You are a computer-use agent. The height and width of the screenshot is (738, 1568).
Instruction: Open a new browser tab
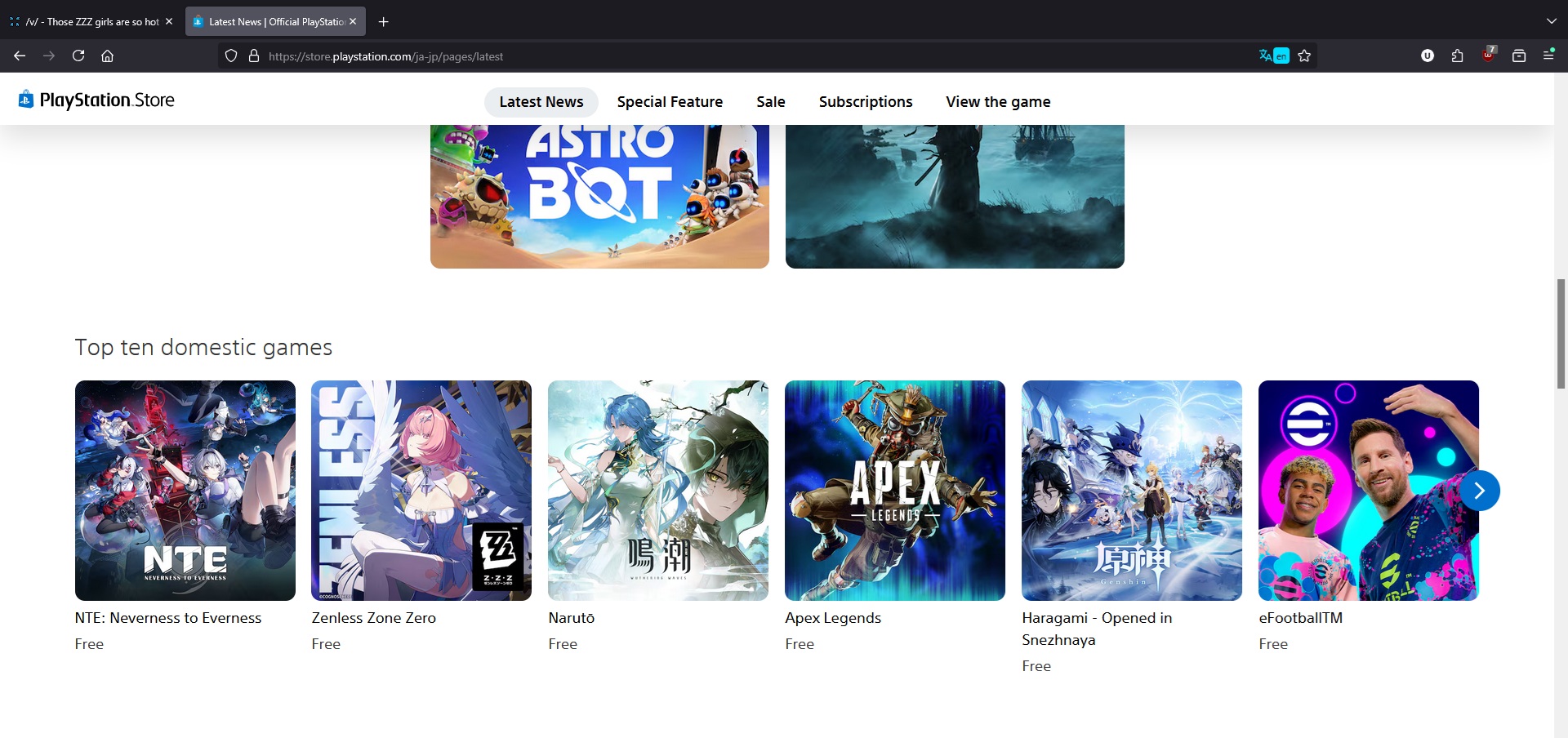pyautogui.click(x=384, y=22)
